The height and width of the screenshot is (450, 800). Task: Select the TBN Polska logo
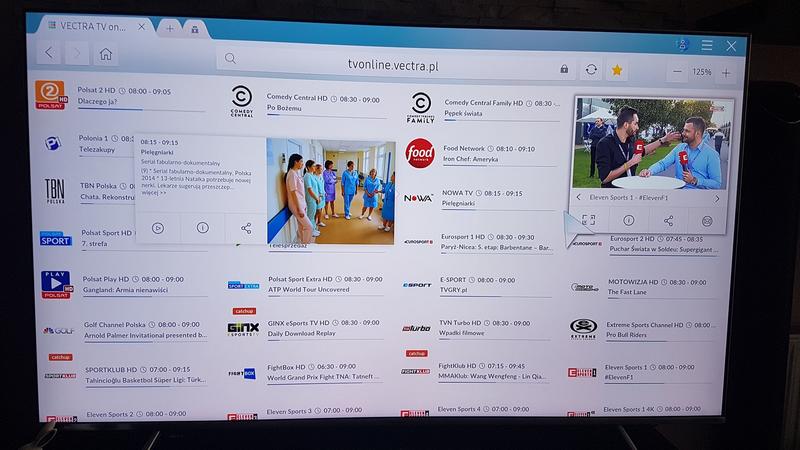[x=55, y=191]
